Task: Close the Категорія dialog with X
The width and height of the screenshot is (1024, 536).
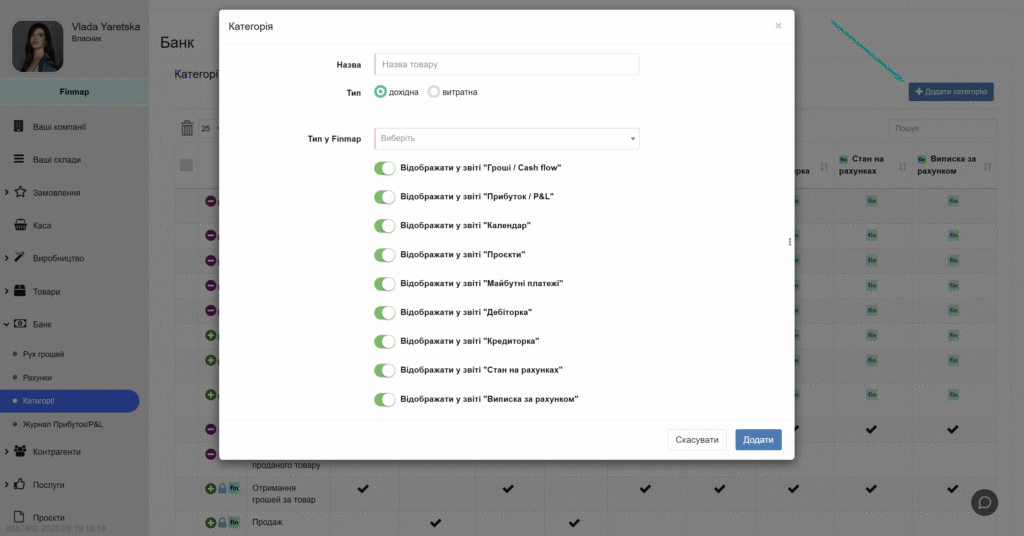Action: click(778, 26)
